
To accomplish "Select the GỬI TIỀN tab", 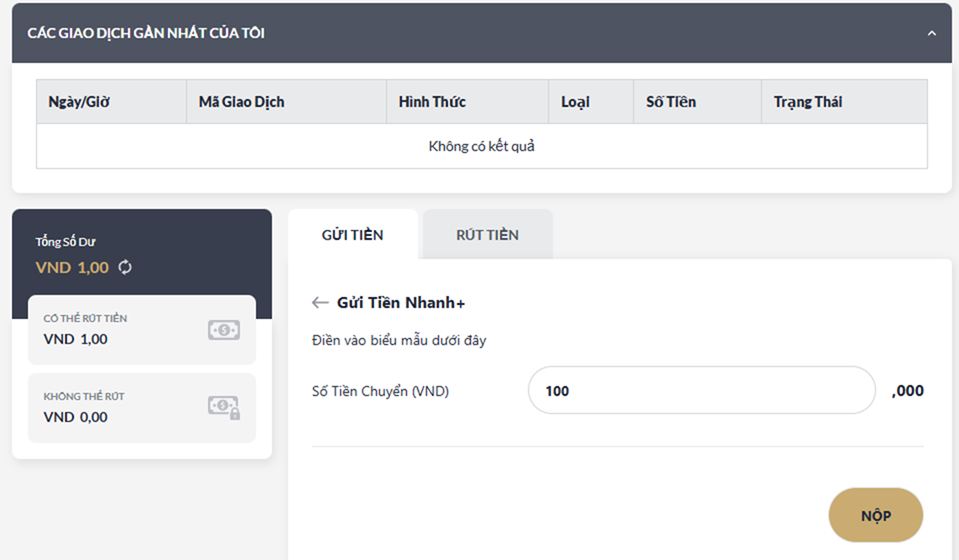I will click(x=352, y=235).
